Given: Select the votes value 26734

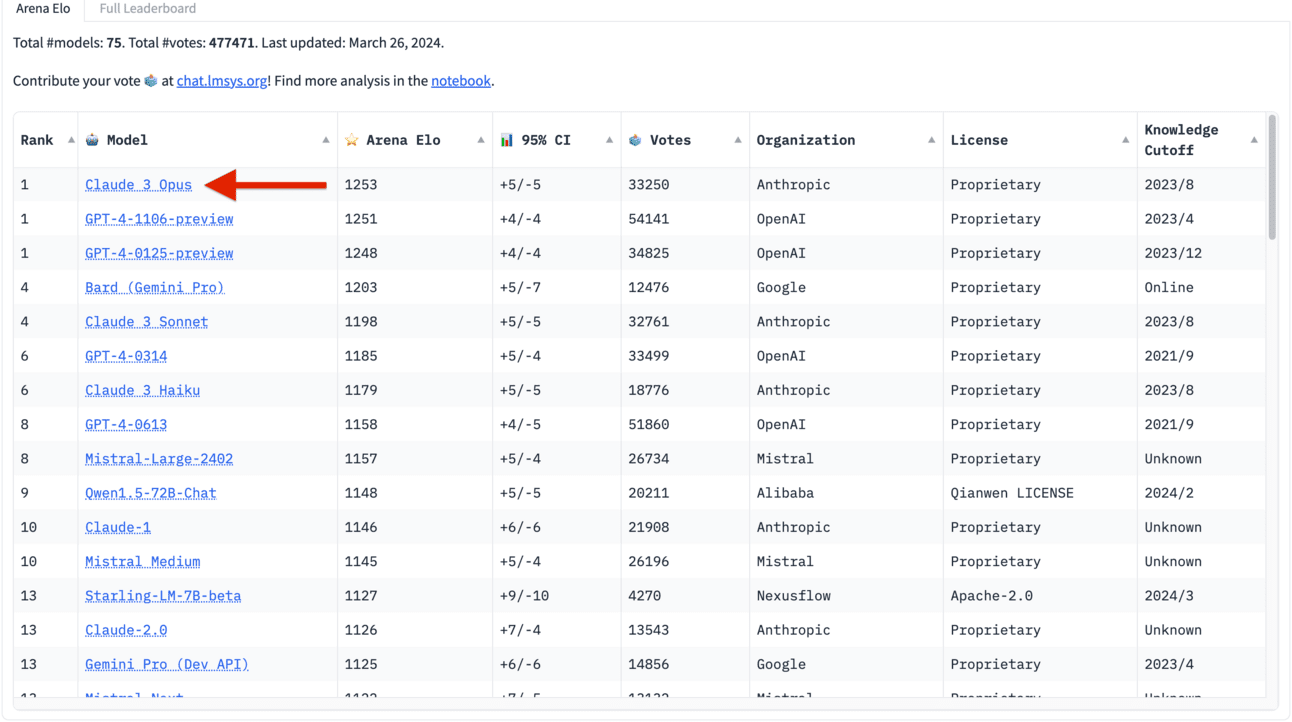Looking at the screenshot, I should pyautogui.click(x=649, y=459).
